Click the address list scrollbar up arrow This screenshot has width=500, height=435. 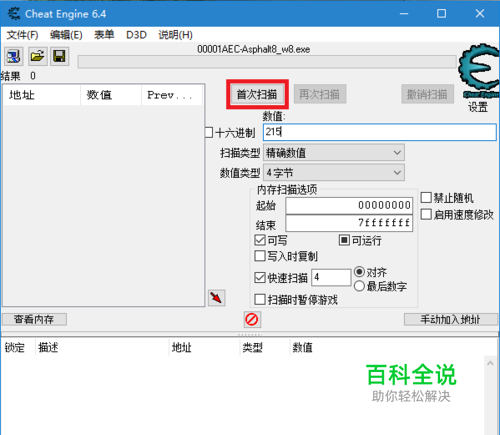click(x=490, y=363)
